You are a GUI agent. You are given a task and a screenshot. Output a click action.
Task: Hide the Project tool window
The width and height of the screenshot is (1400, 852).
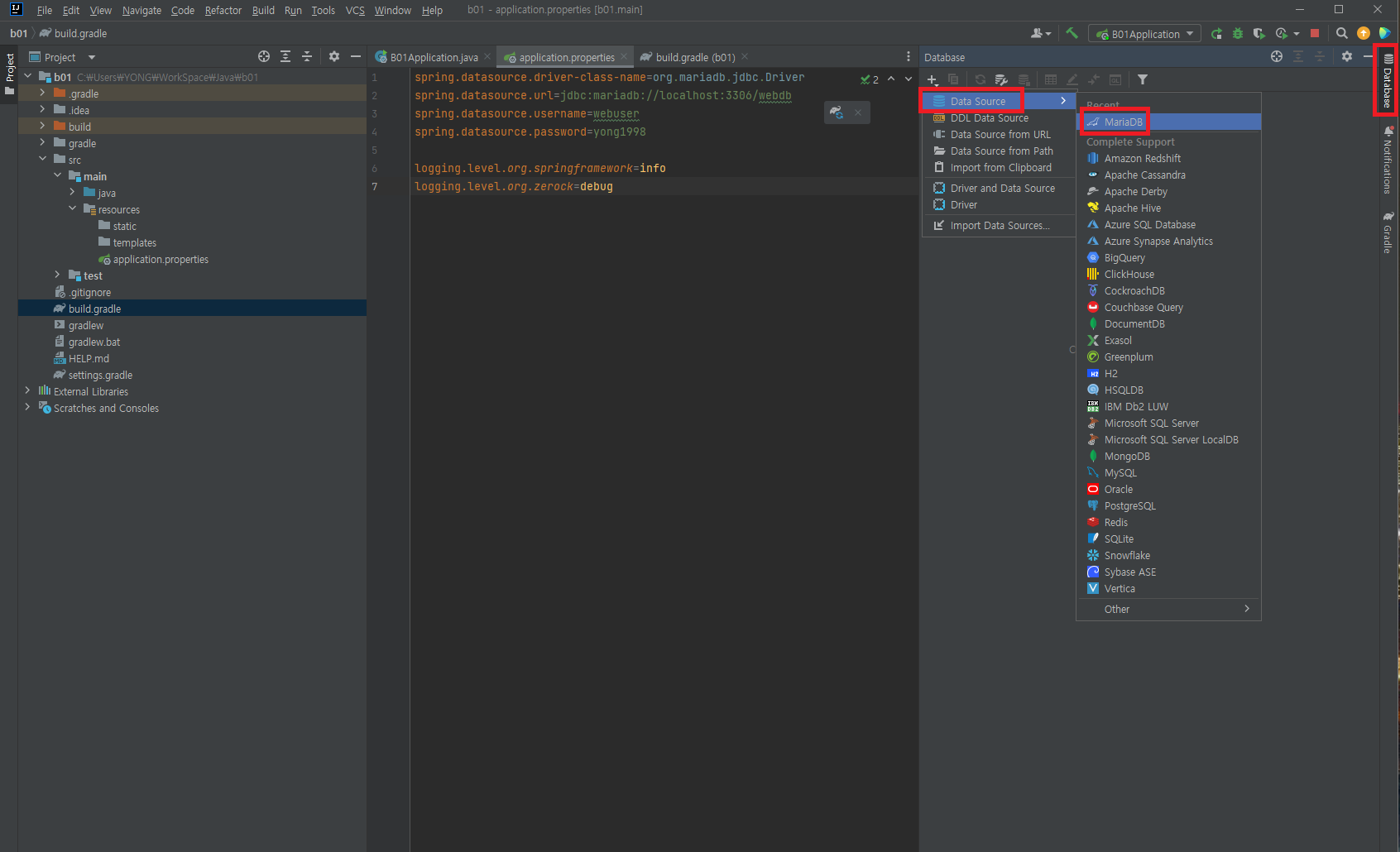(356, 56)
